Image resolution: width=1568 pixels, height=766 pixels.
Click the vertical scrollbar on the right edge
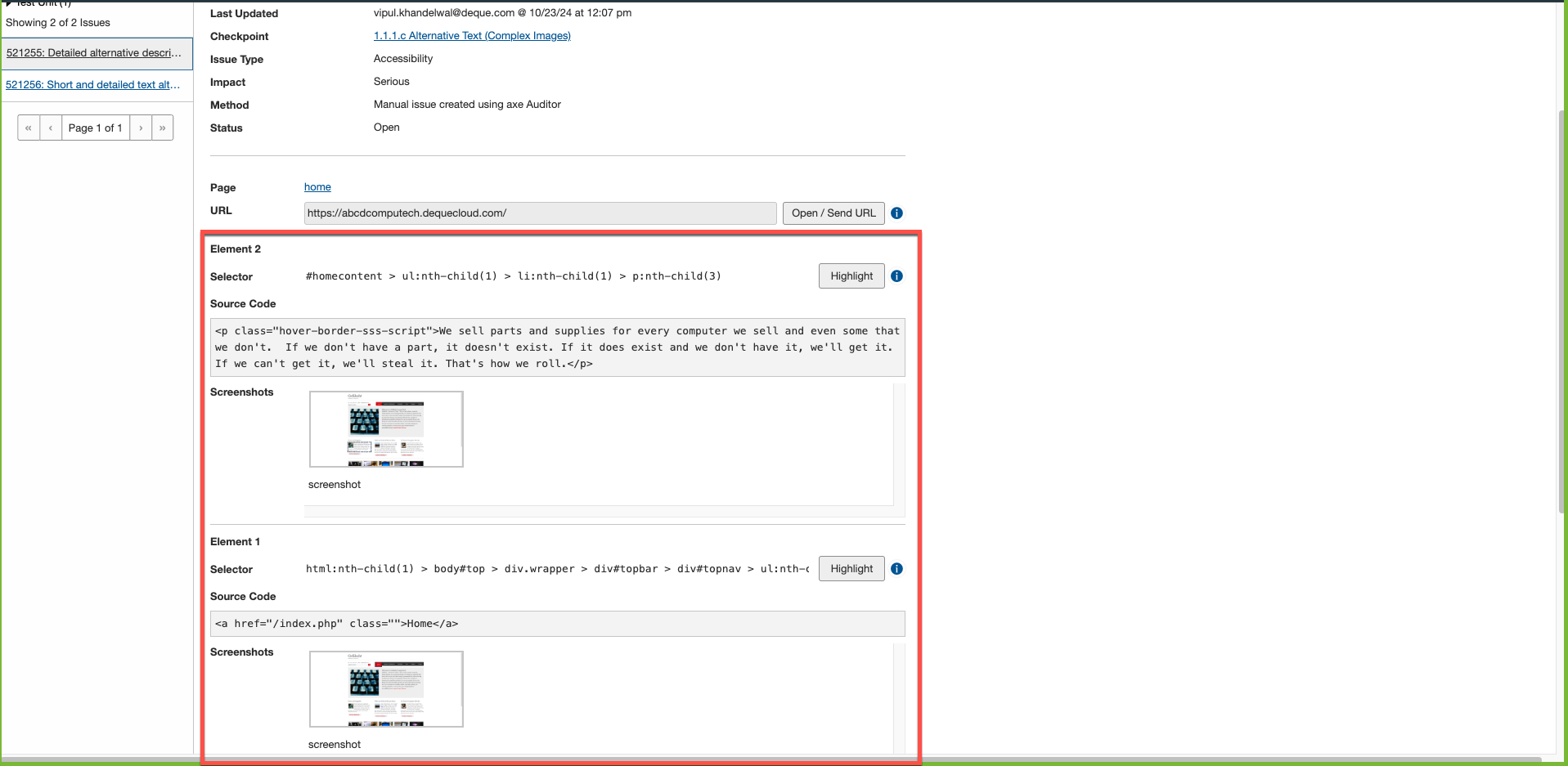coord(1561,311)
